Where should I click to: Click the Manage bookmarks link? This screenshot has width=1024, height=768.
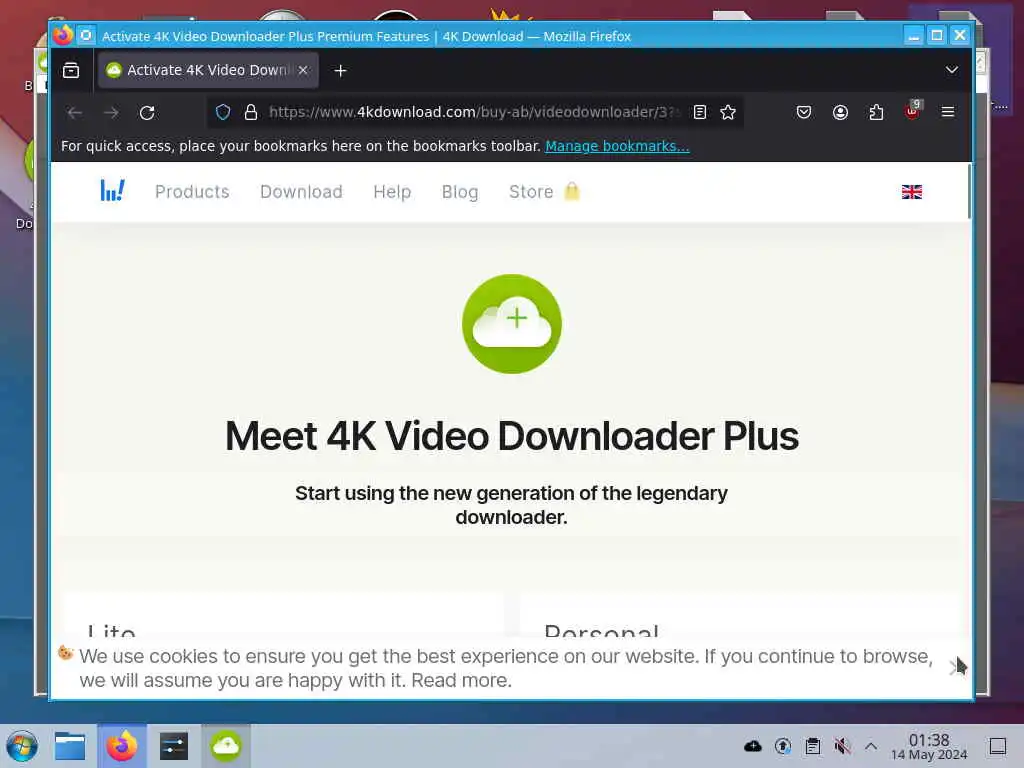click(x=617, y=146)
